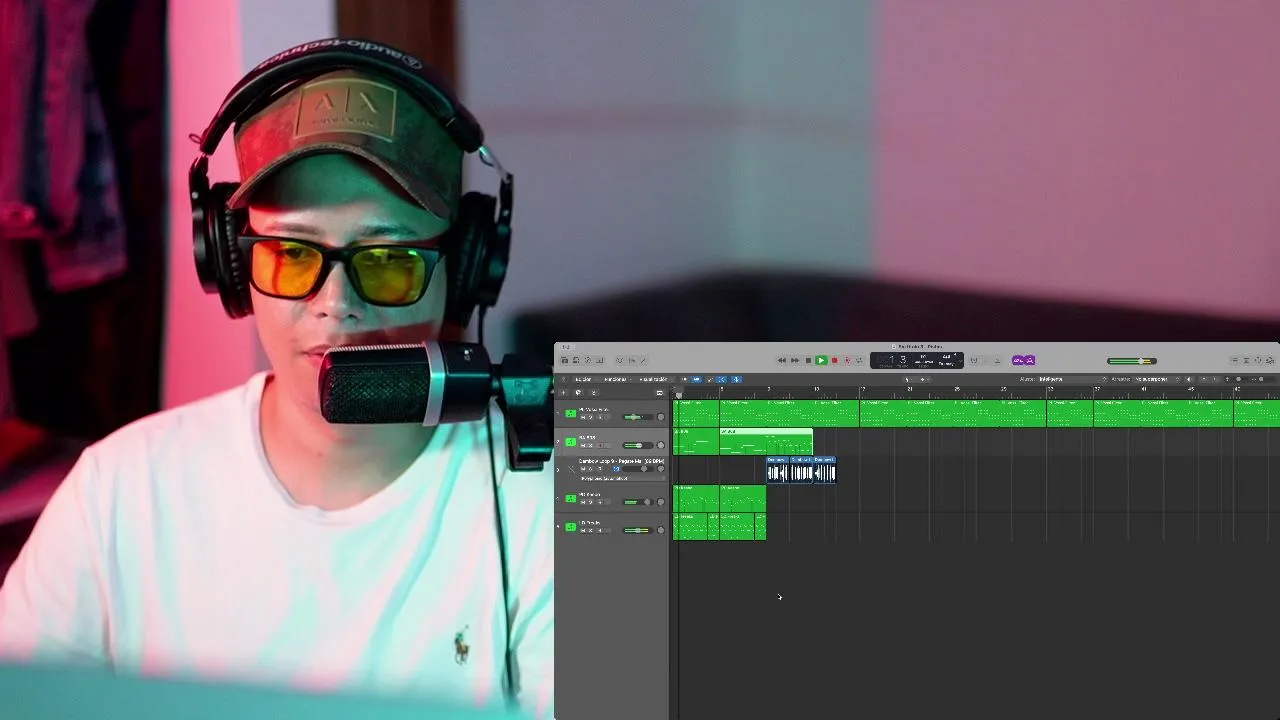The width and height of the screenshot is (1280, 720).
Task: Open the tool selector menu in tracks bar
Action: point(909,379)
